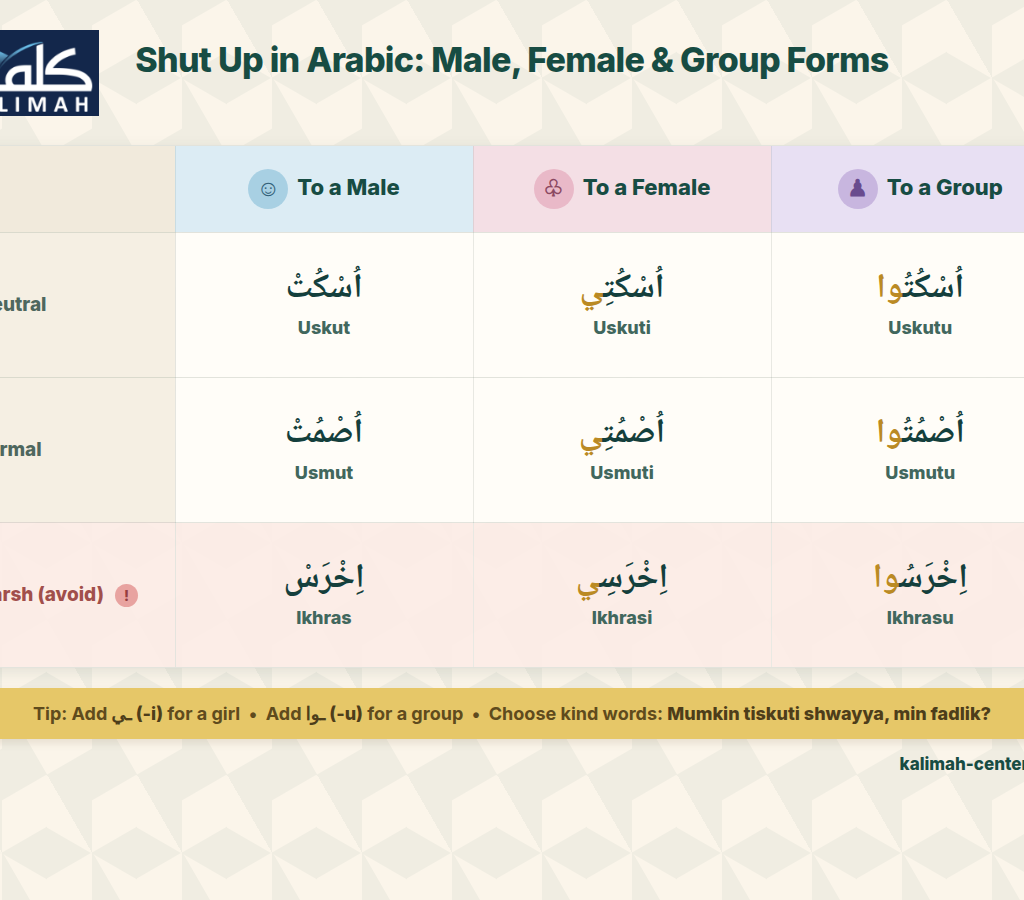This screenshot has height=900, width=1024.
Task: Click the transliteration Usmut
Action: [x=324, y=473]
